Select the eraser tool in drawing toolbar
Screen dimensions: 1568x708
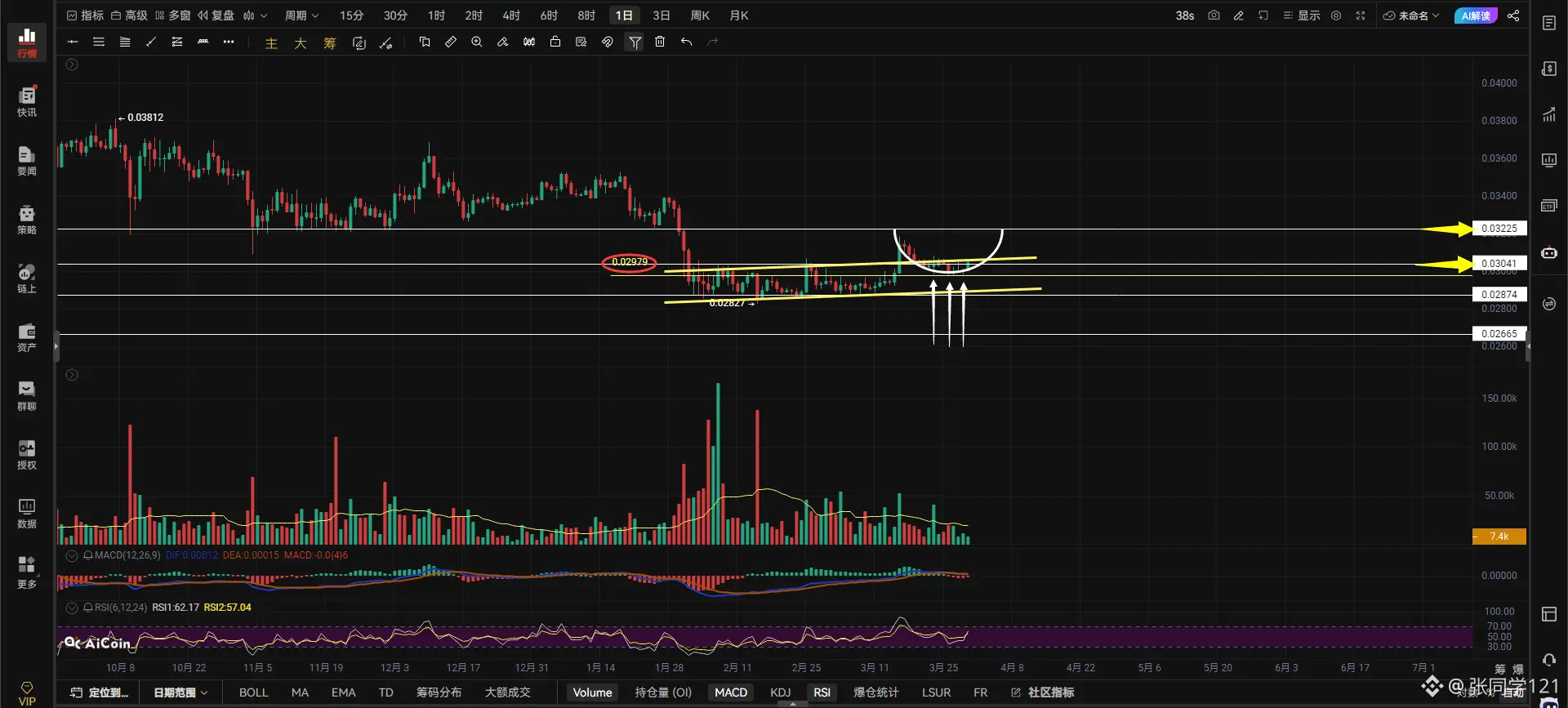(x=503, y=42)
